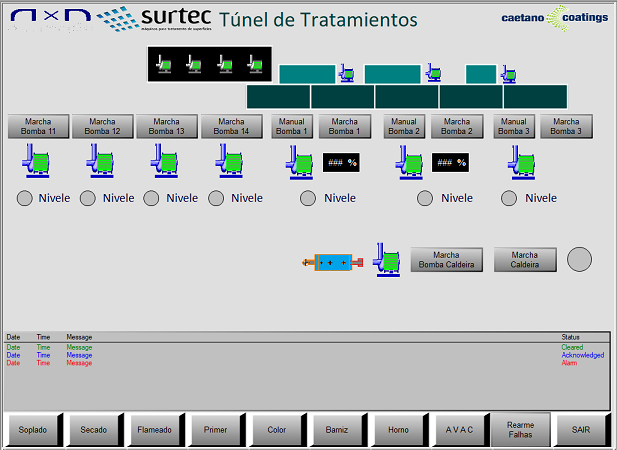617x450 pixels.
Task: Switch to the Horno screen
Action: click(398, 430)
